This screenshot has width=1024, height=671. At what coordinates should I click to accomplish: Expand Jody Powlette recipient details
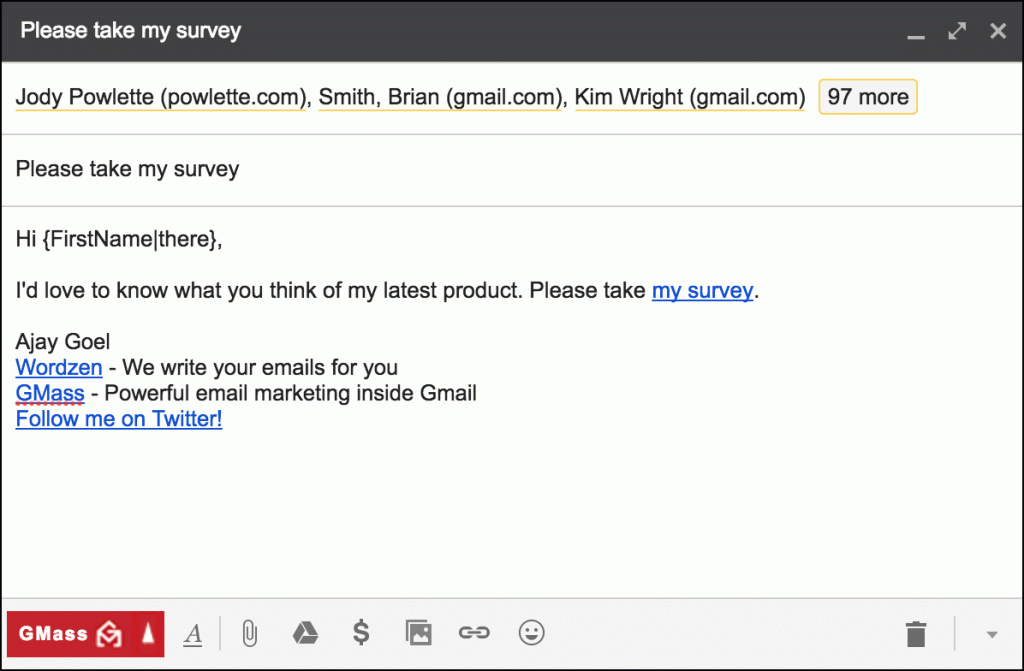pos(160,96)
